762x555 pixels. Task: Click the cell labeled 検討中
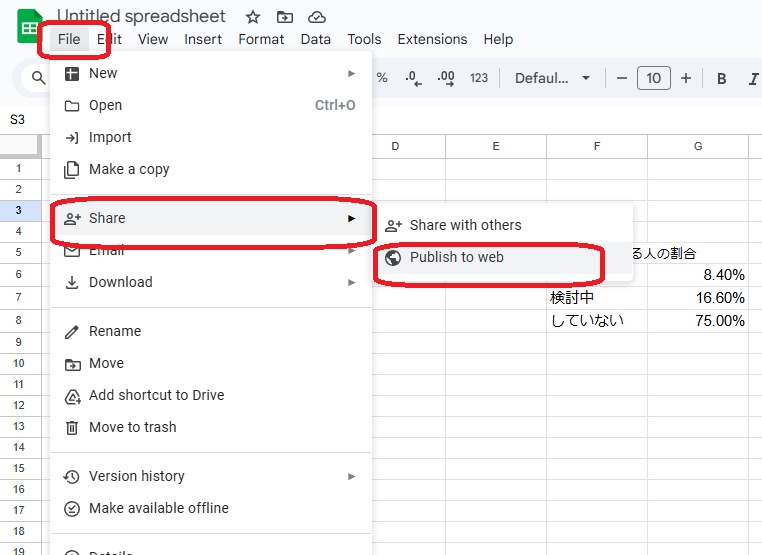pyautogui.click(x=597, y=297)
